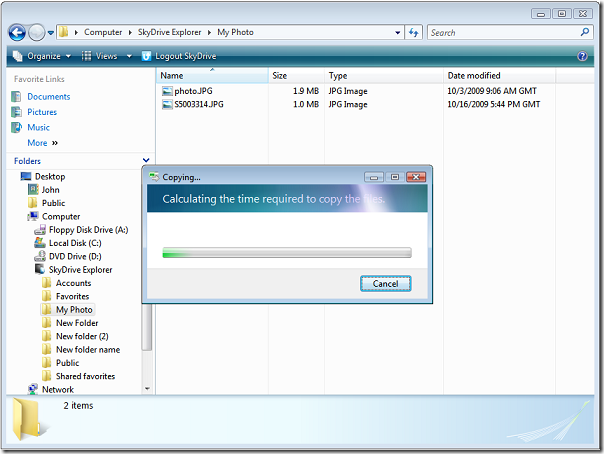This screenshot has height=454, width=604.
Task: Click the greyed Forward navigation button
Action: click(x=37, y=33)
